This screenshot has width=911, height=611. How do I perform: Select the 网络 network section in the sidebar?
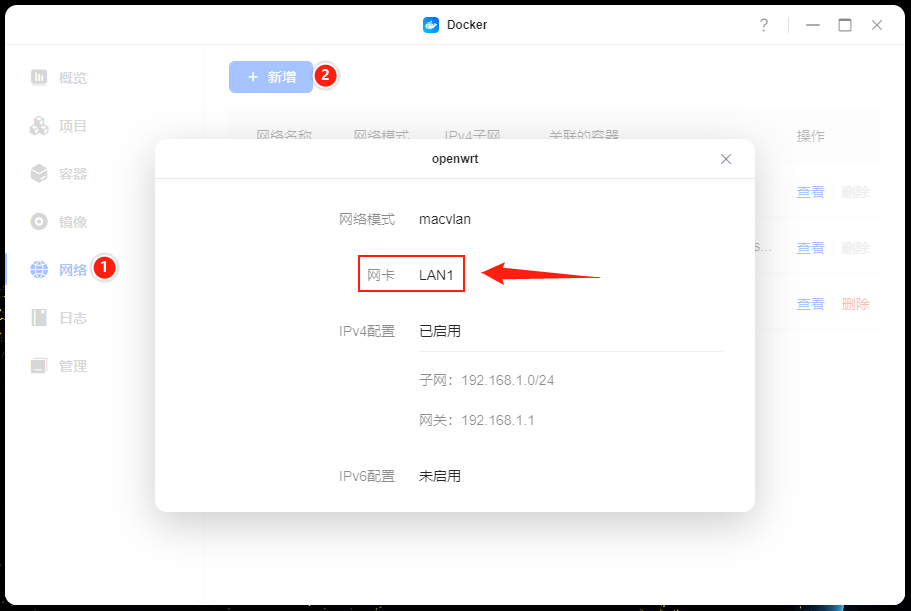coord(59,269)
